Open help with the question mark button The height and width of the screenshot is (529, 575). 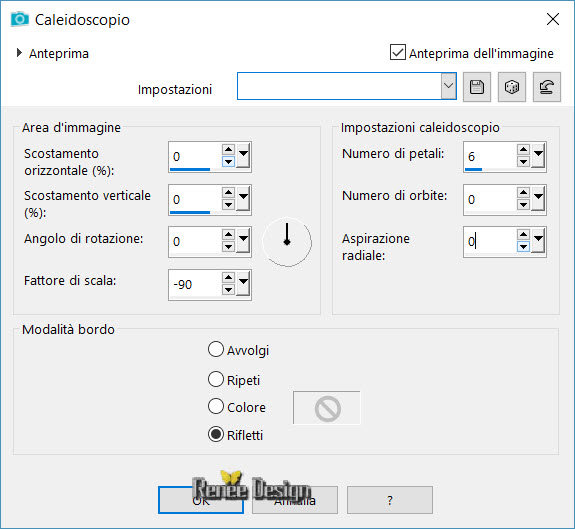tap(390, 500)
